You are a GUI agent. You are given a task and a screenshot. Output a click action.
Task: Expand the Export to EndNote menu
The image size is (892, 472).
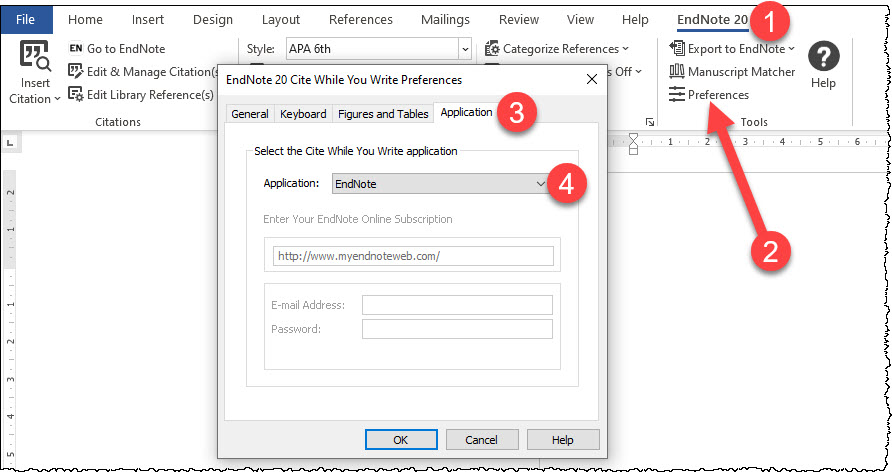[x=733, y=48]
